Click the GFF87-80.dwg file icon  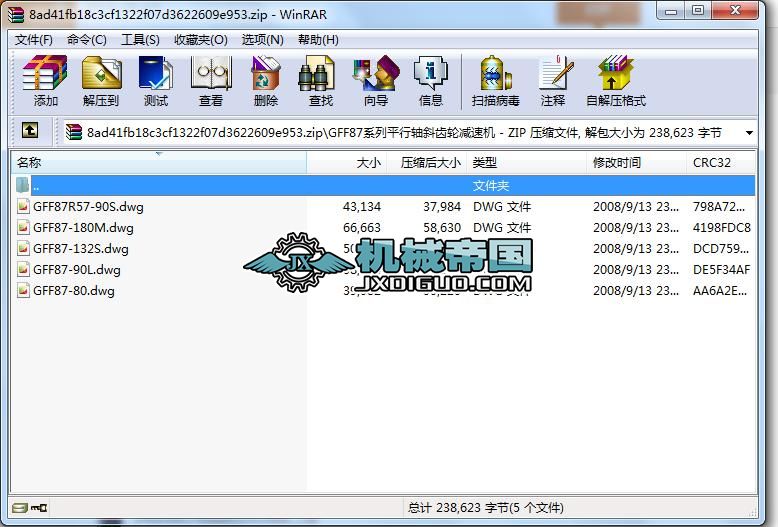(x=23, y=290)
